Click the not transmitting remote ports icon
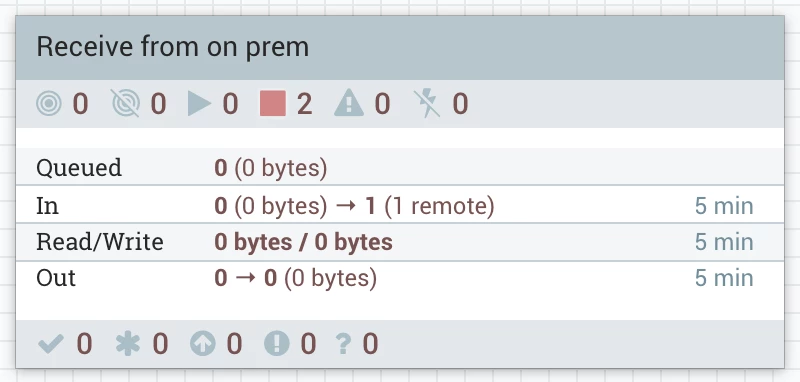The image size is (800, 382). click(x=126, y=104)
